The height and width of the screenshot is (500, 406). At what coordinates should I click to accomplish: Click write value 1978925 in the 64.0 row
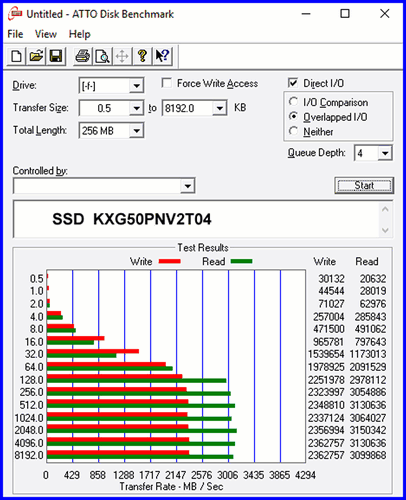point(326,367)
